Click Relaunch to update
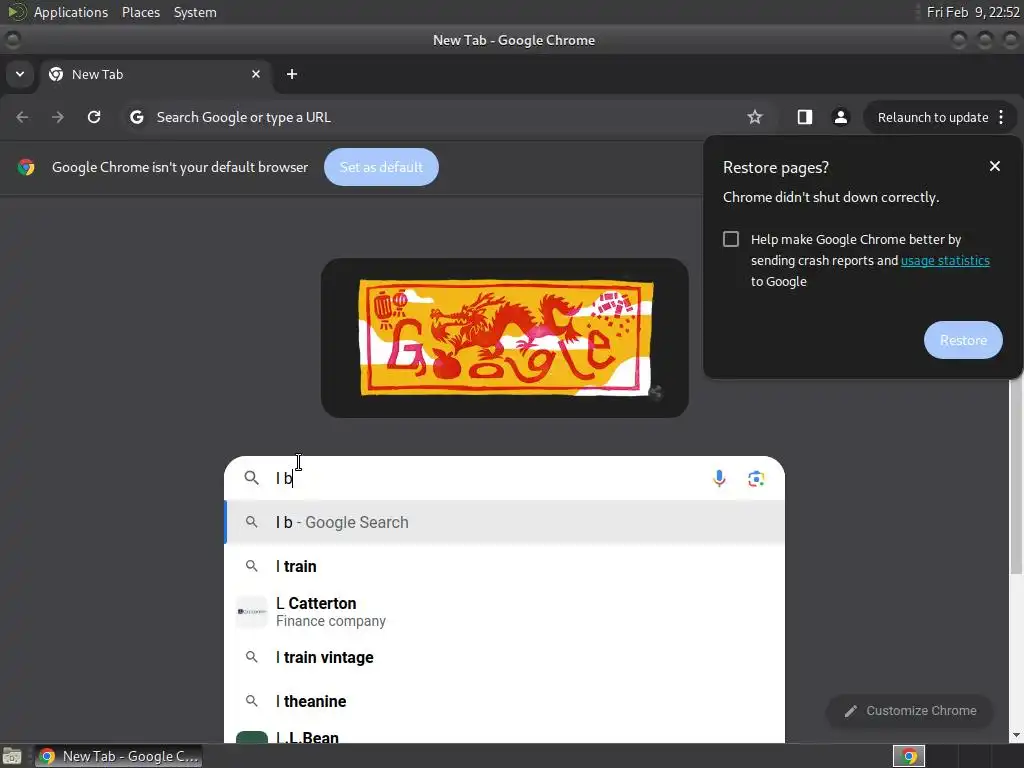1024x768 pixels. 933,118
